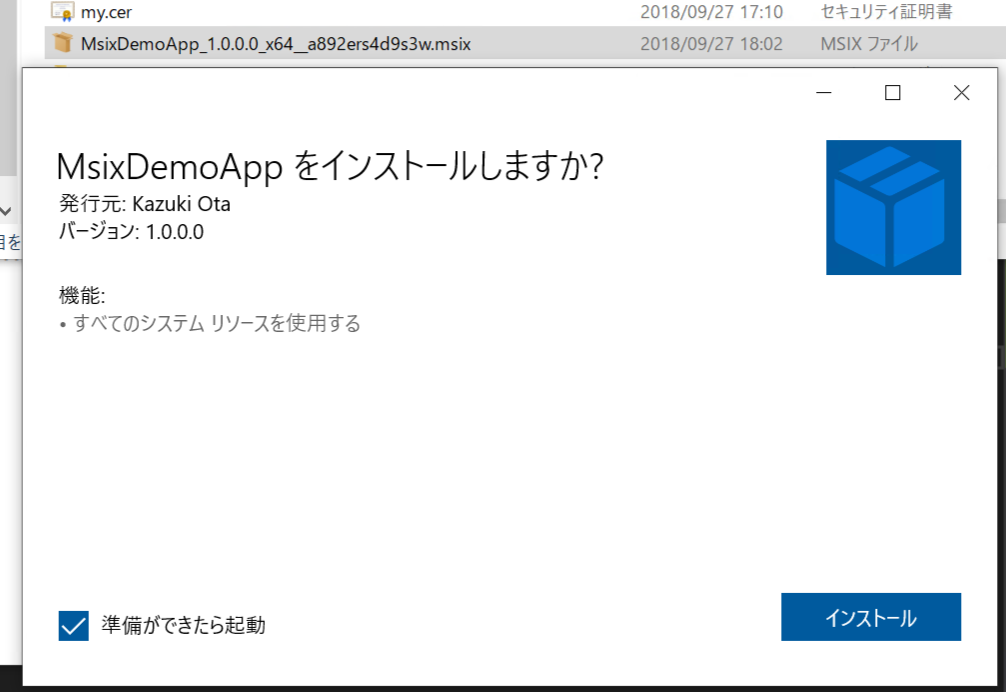Screen dimensions: 1006x692
Task: Close the installer dialog
Action: [961, 93]
